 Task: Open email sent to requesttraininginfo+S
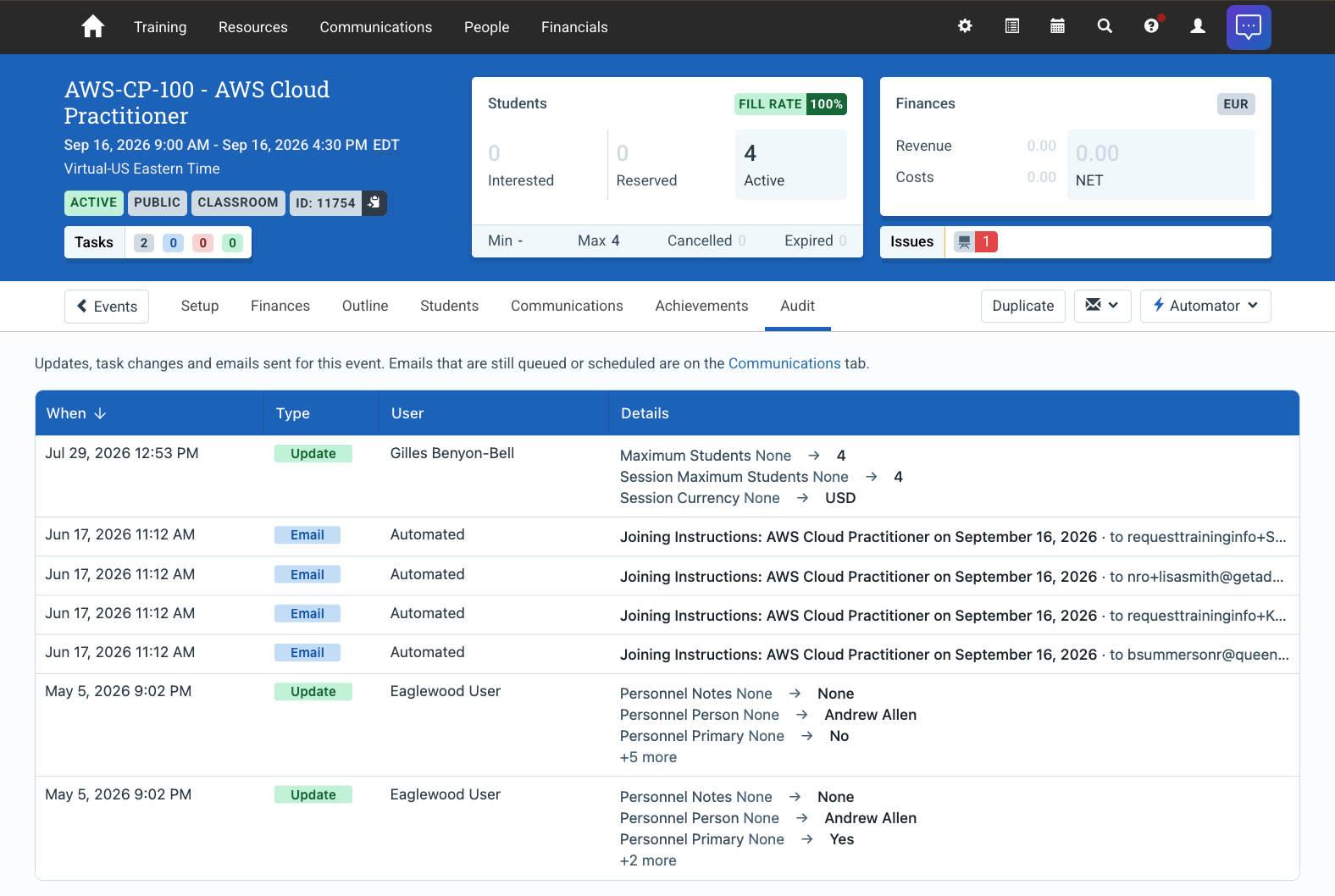(953, 537)
